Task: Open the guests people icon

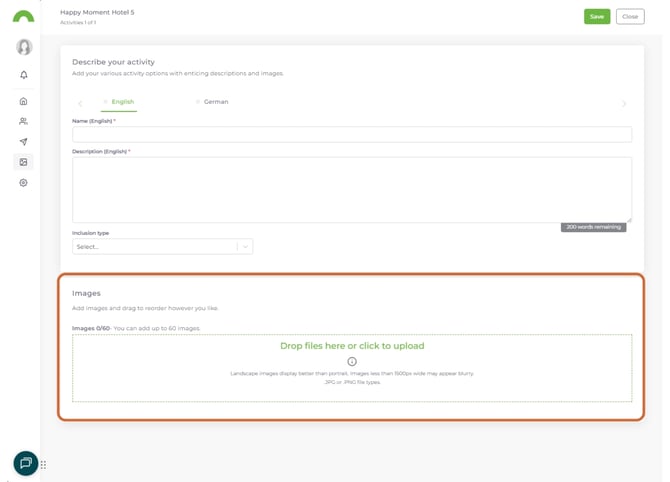Action: 24,121
